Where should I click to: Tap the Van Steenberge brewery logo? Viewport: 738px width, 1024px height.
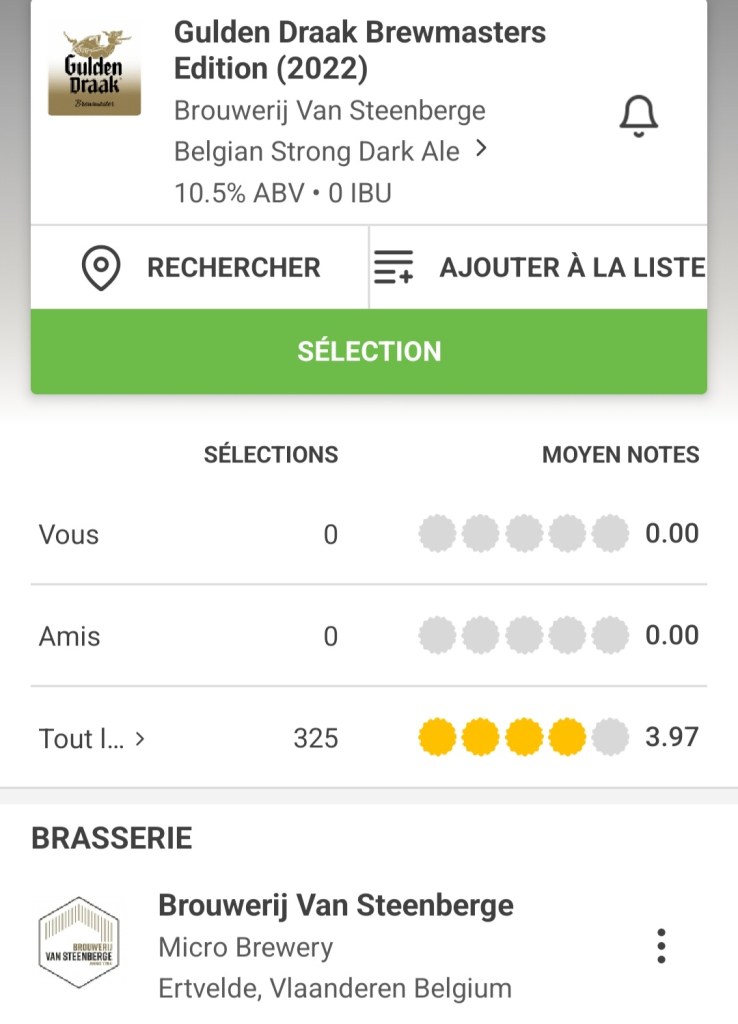tap(78, 943)
